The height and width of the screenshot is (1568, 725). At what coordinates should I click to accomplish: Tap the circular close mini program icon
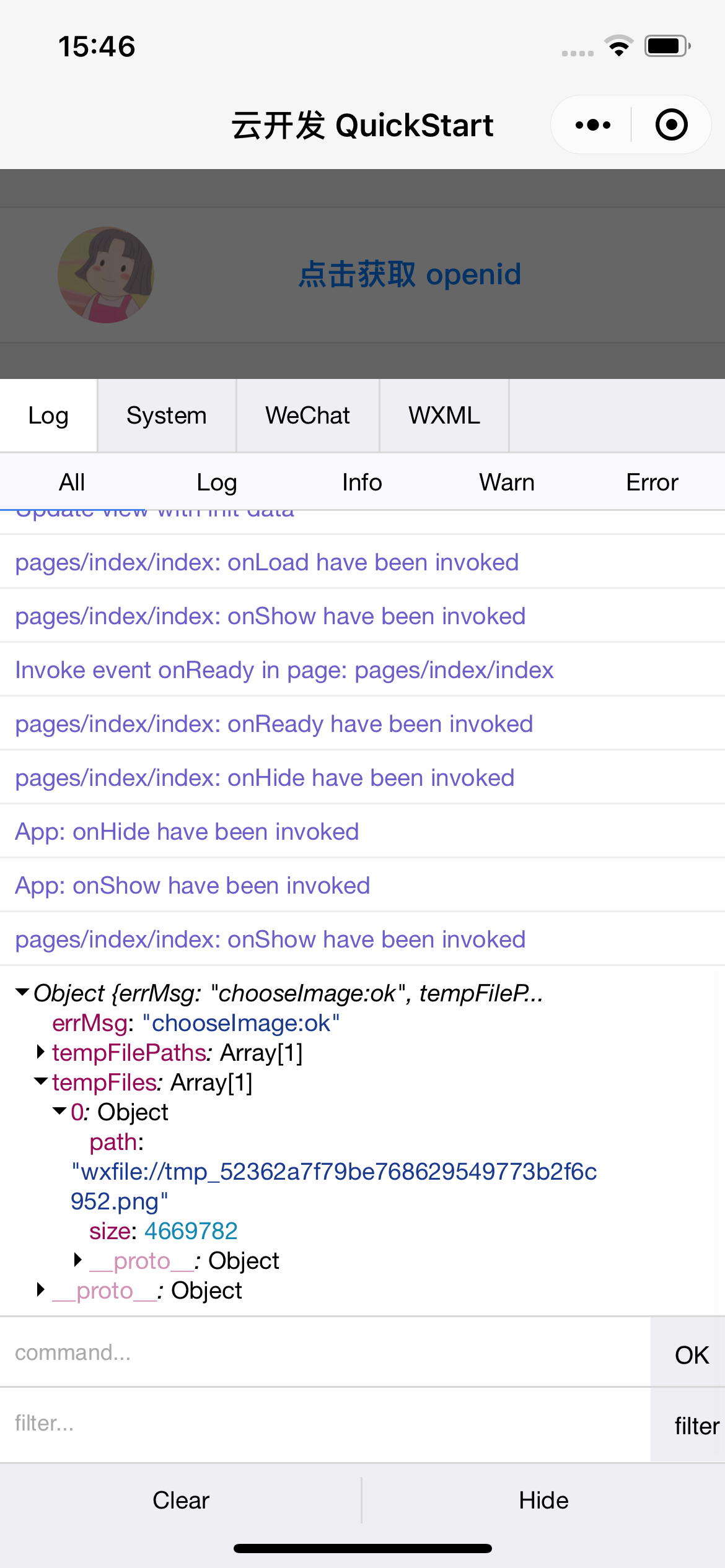pos(671,125)
